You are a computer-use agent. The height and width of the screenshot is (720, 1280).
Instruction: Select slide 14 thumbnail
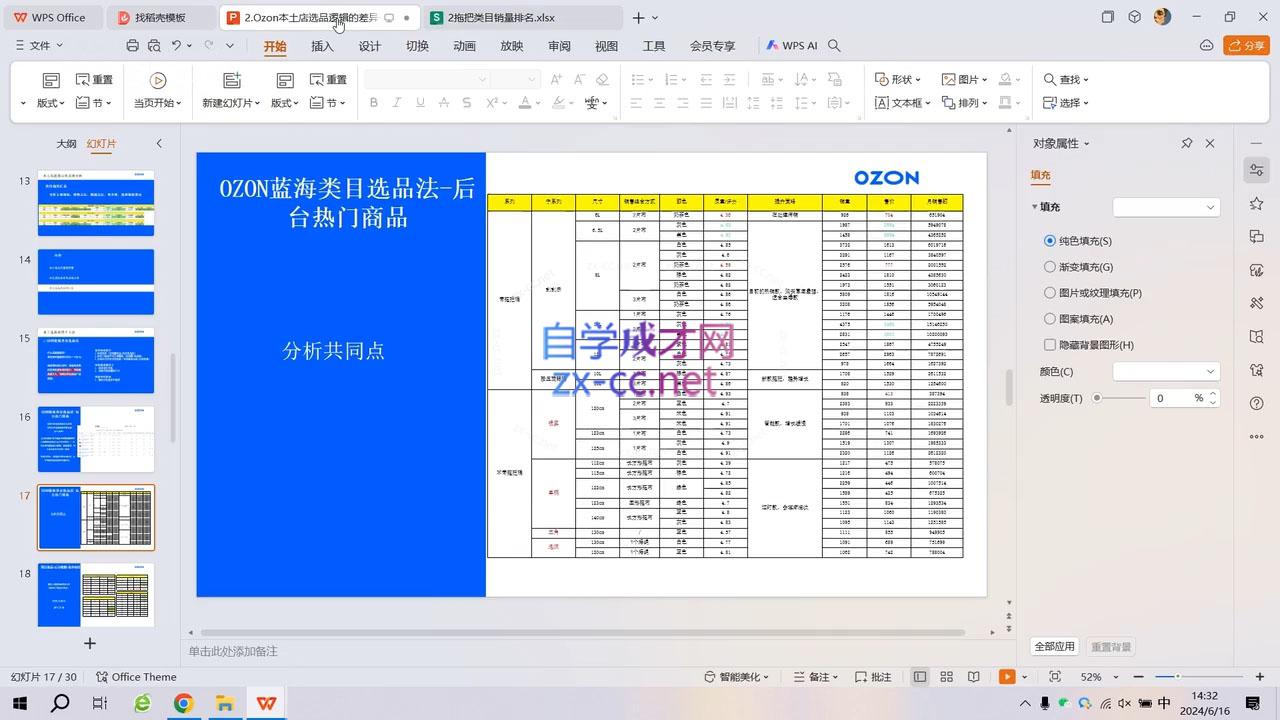coord(96,282)
